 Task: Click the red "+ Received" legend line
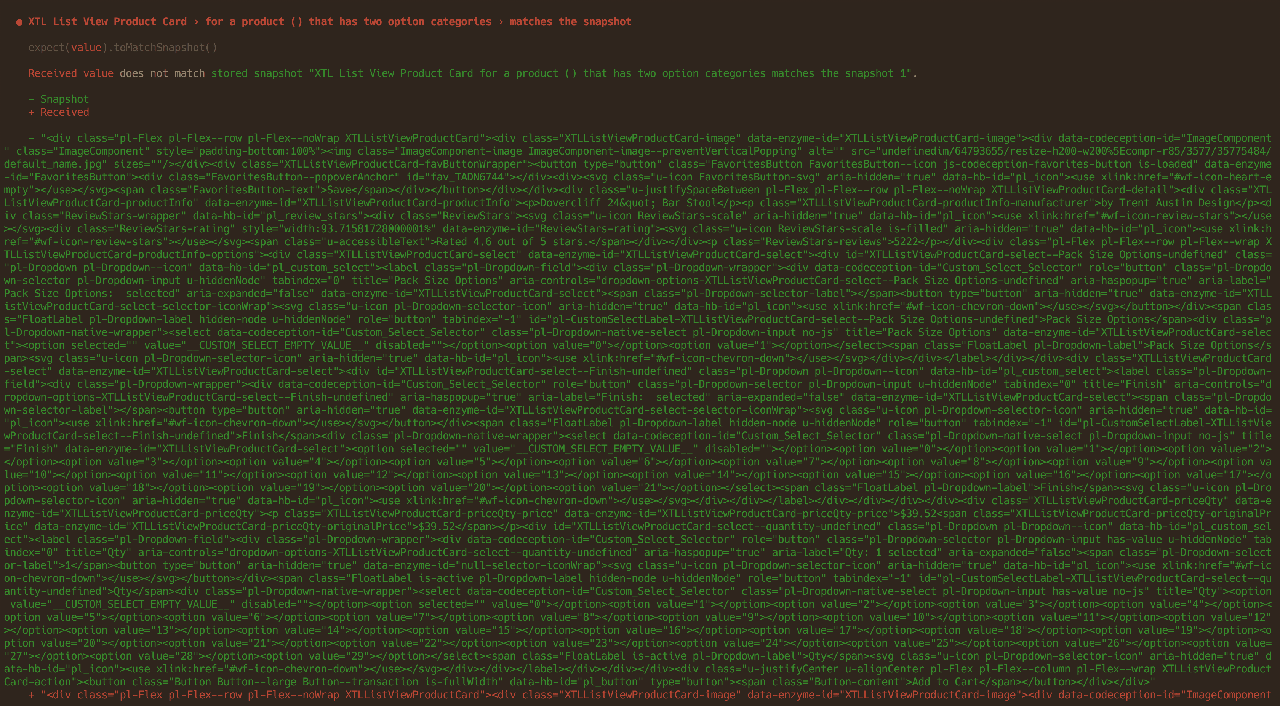(x=58, y=112)
